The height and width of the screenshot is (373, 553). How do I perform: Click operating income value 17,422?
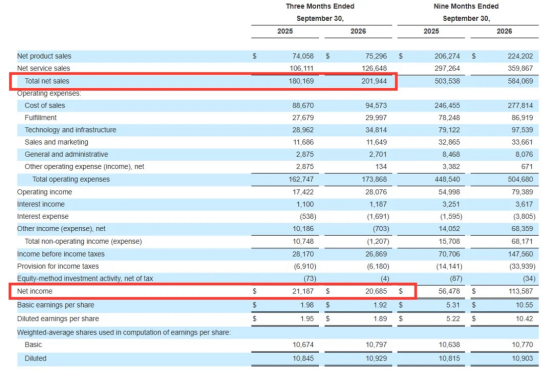(303, 192)
